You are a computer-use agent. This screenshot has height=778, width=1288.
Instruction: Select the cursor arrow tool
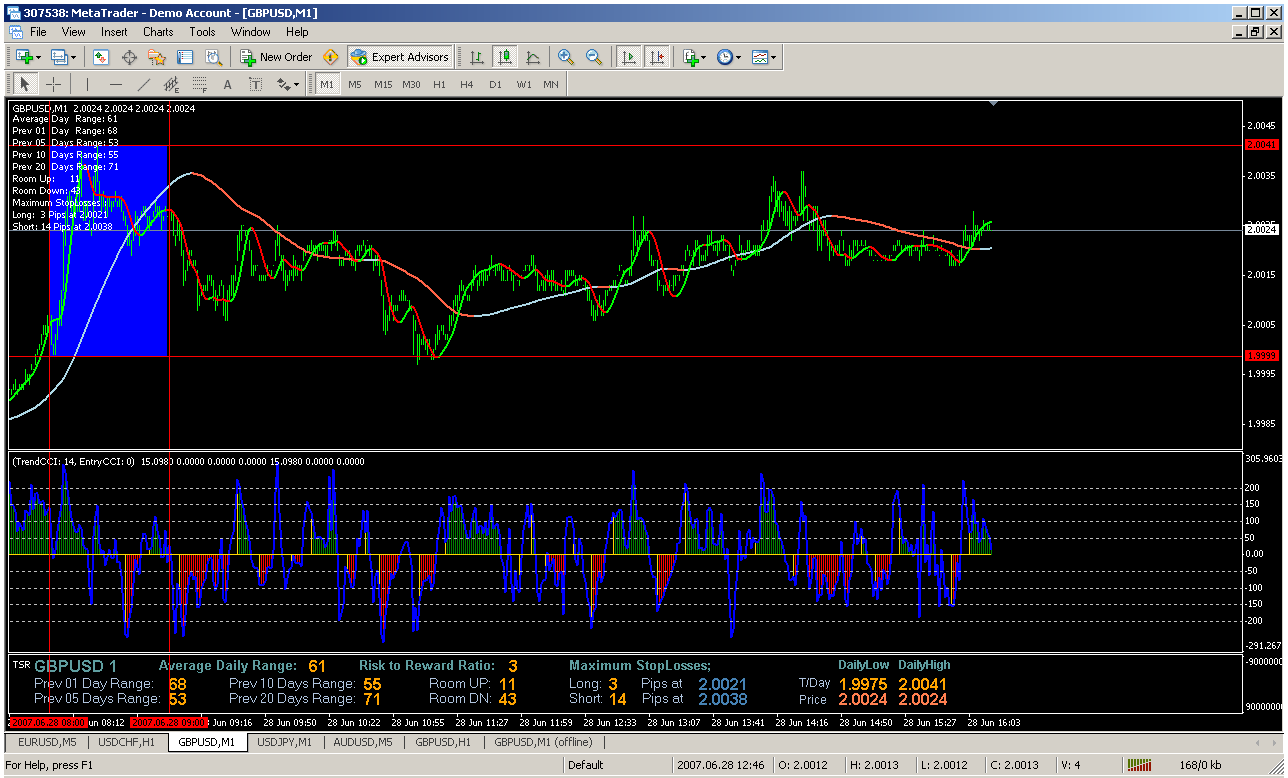tap(25, 85)
